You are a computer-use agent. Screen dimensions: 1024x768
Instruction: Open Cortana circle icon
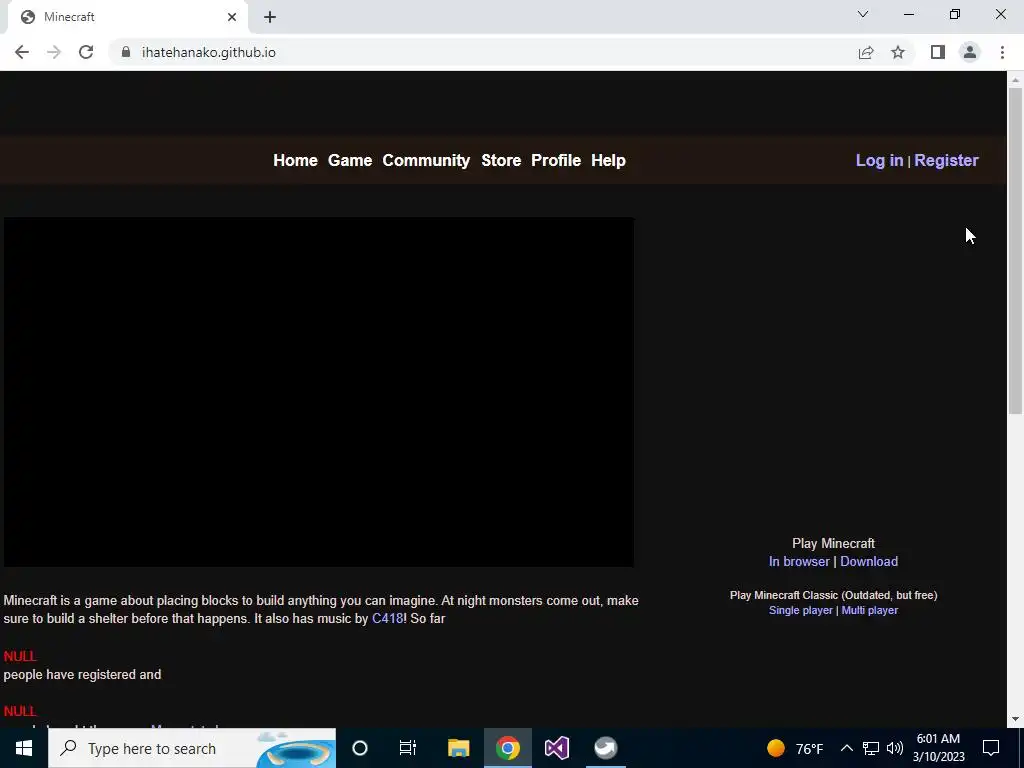[360, 748]
